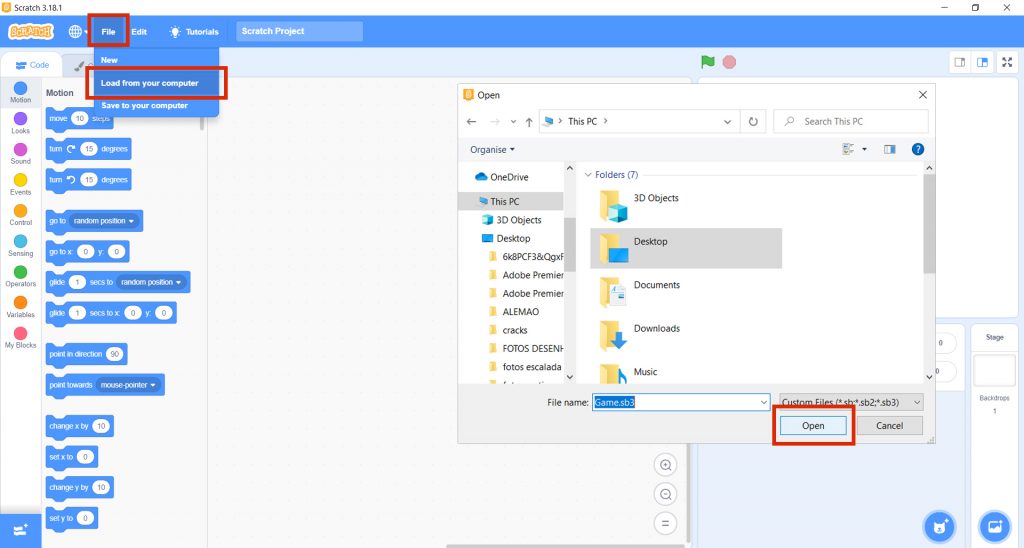Choose Load from your computer
The image size is (1024, 548).
click(156, 83)
